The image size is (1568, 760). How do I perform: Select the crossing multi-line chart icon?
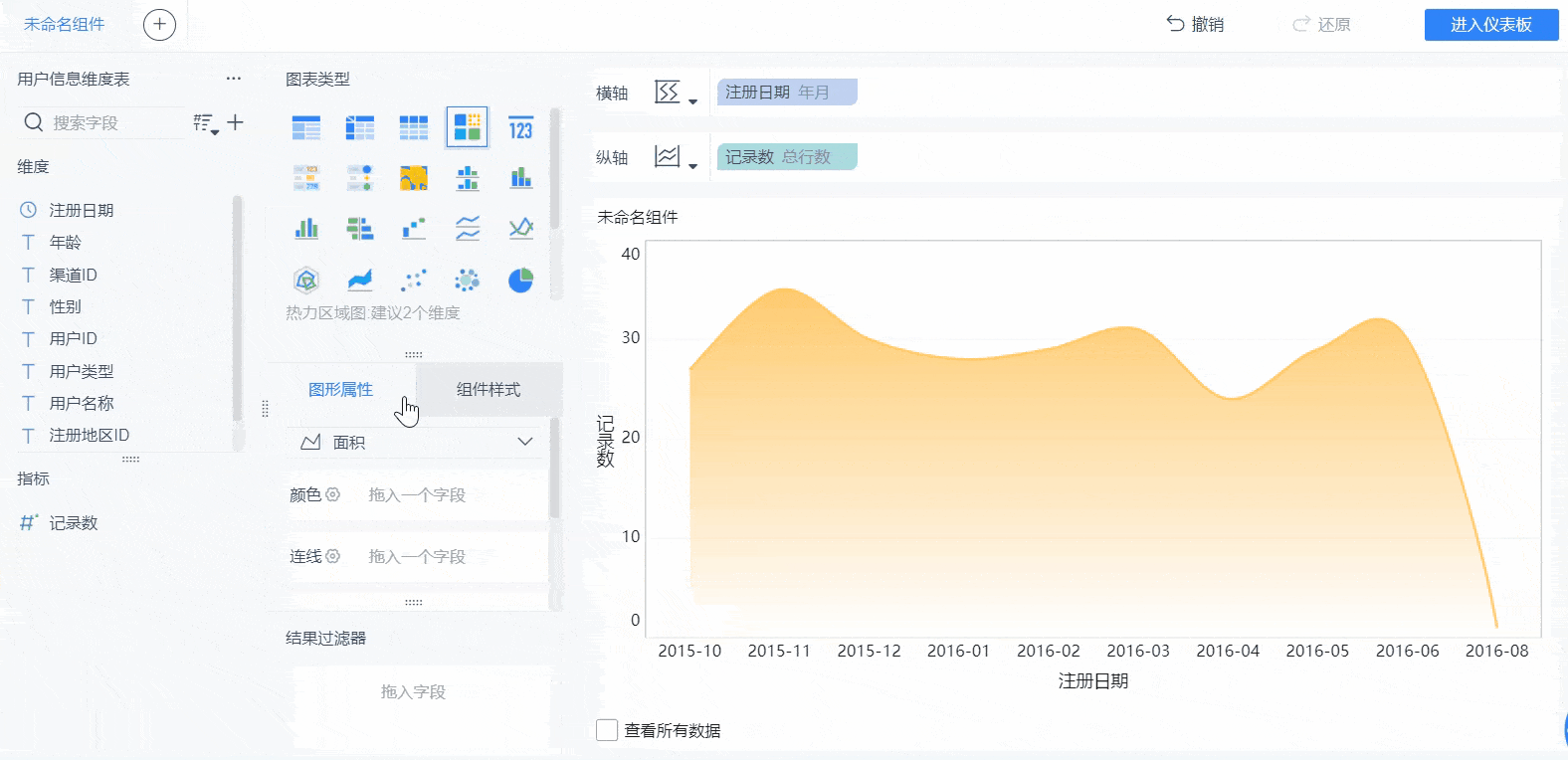[520, 229]
